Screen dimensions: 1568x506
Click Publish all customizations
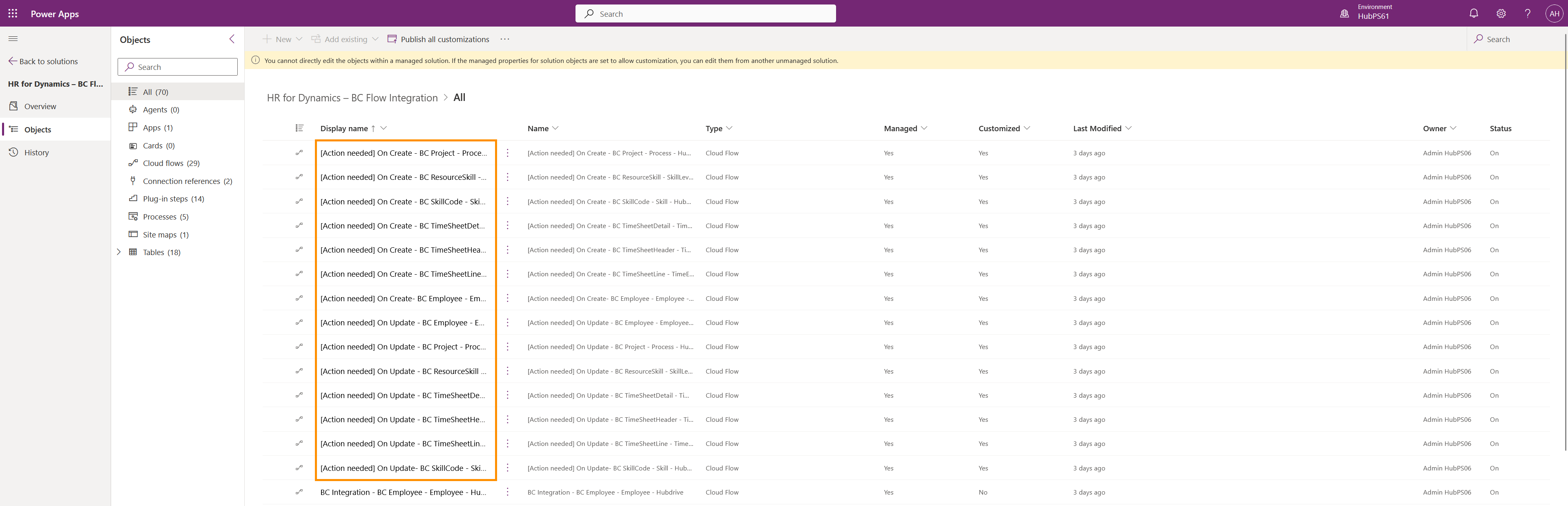[x=438, y=39]
